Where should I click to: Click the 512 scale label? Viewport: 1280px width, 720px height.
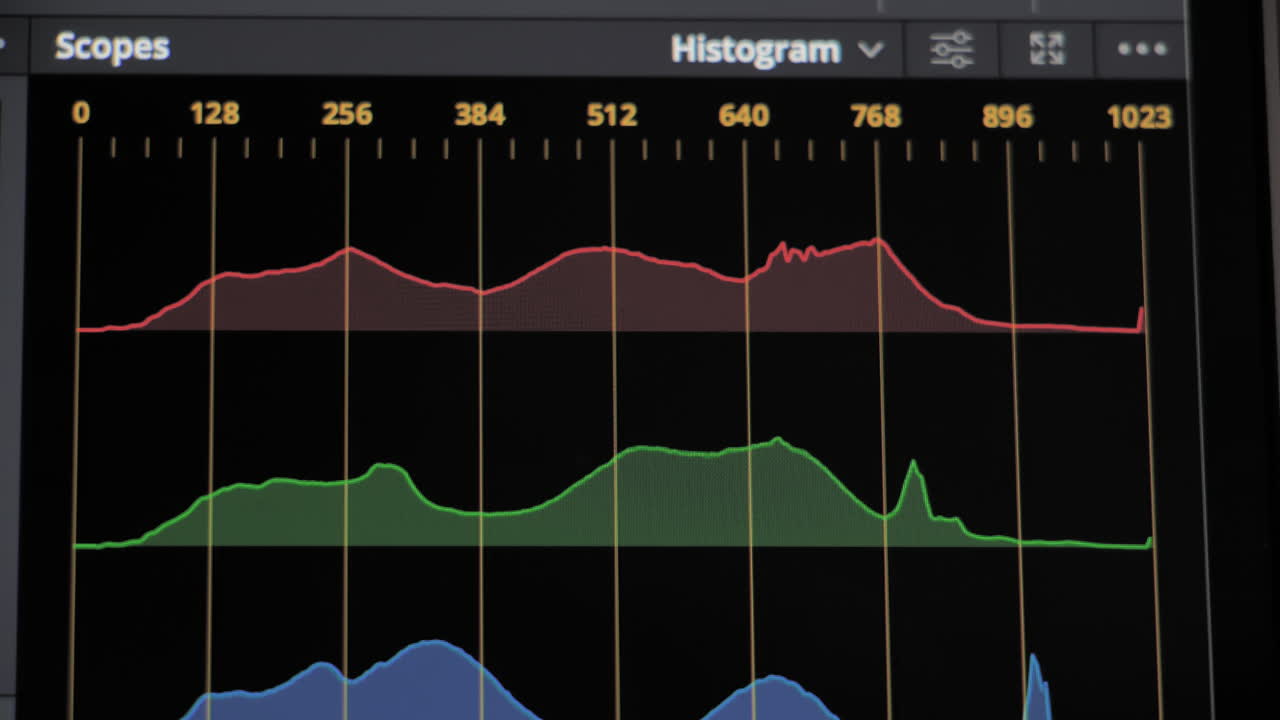click(x=612, y=115)
